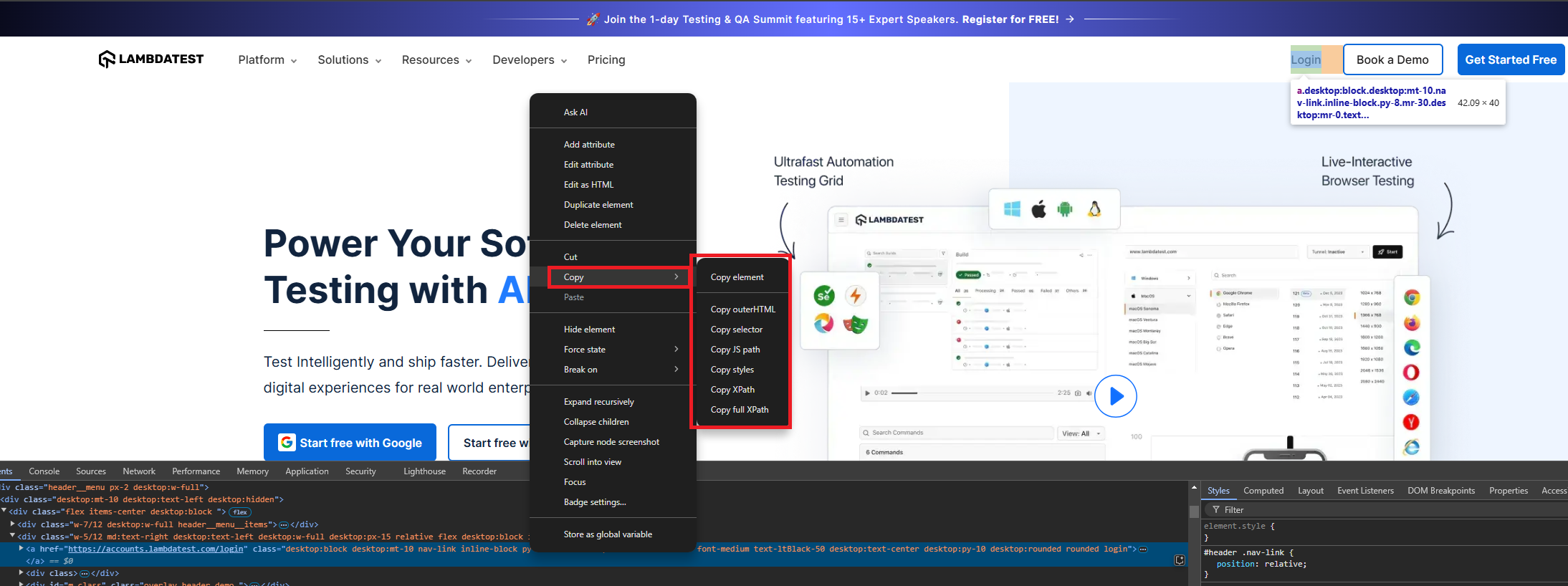Switch to the Console tab
Image resolution: width=1568 pixels, height=586 pixels.
(x=44, y=471)
